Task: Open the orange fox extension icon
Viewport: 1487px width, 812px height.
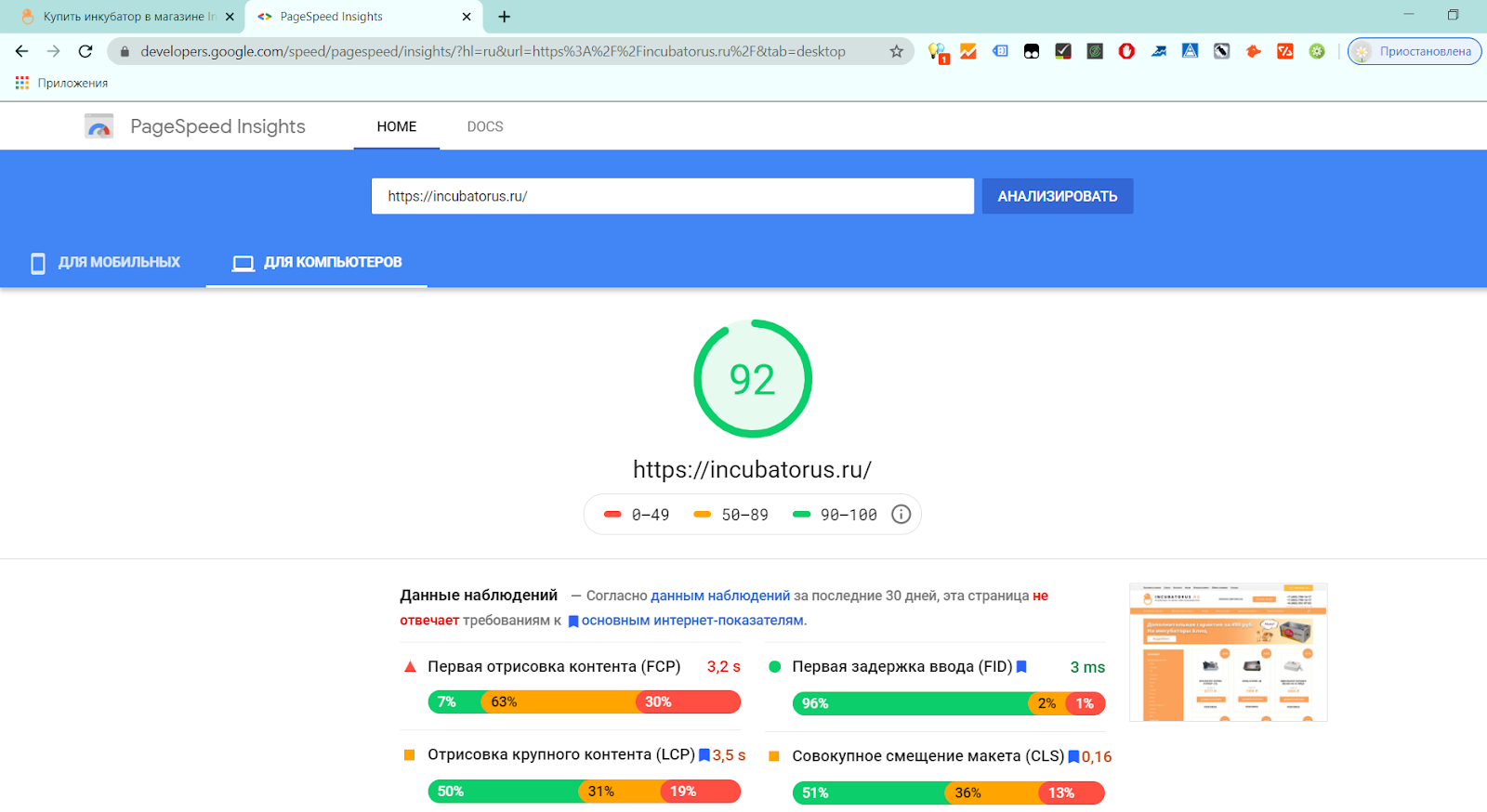Action: (x=1254, y=51)
